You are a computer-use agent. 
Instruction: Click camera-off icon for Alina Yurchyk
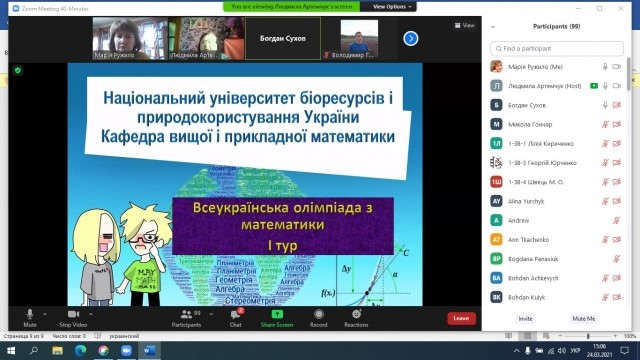tap(617, 201)
